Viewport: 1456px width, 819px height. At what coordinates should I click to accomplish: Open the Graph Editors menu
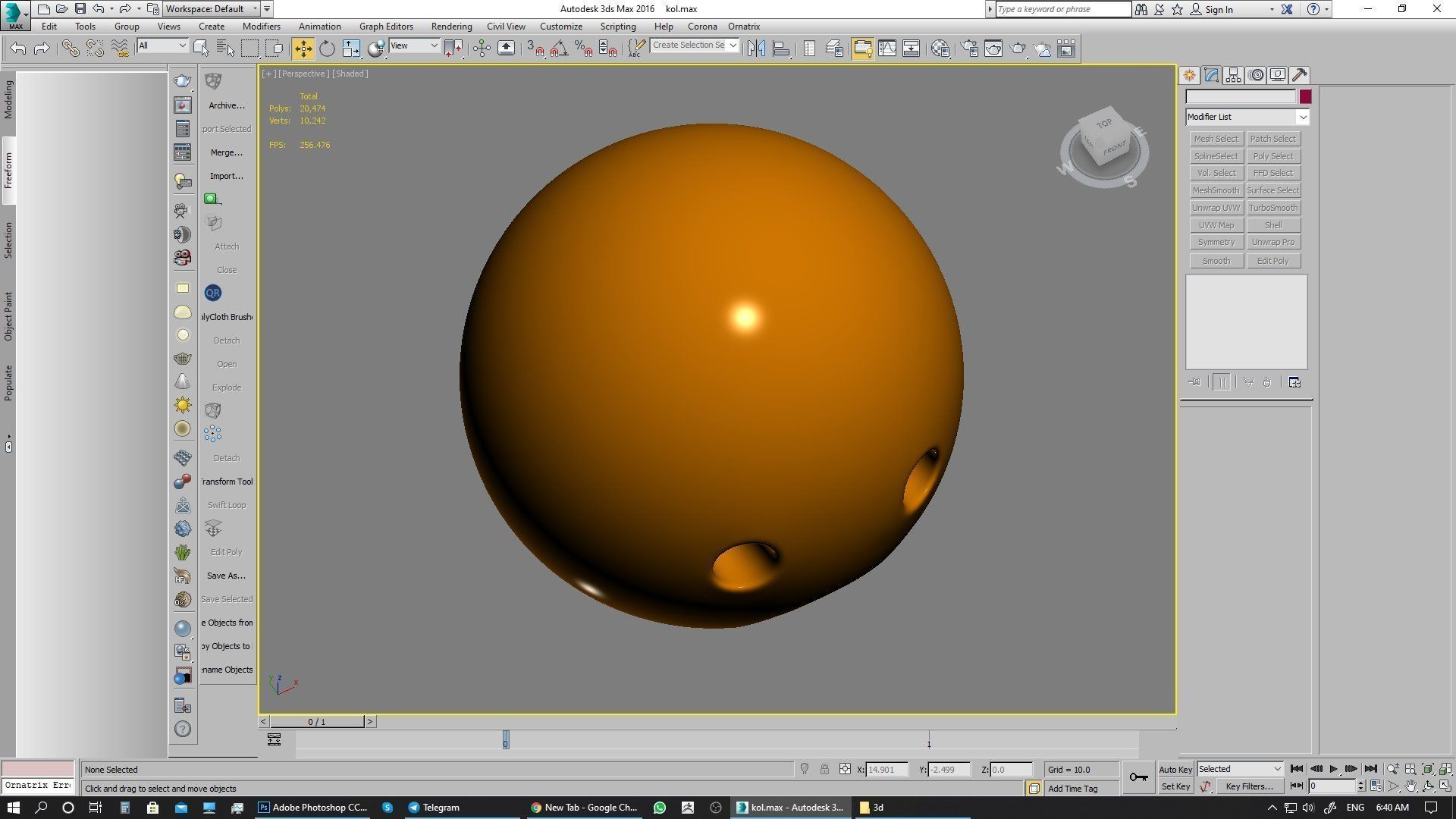point(386,27)
